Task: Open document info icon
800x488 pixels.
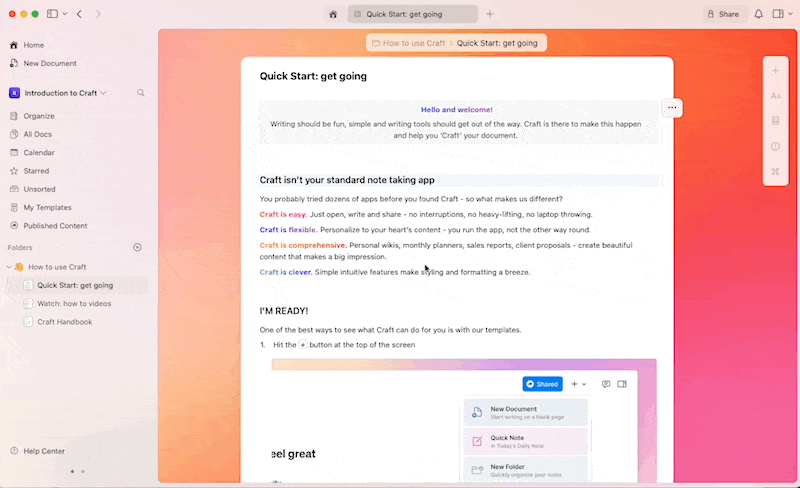Action: point(776,147)
